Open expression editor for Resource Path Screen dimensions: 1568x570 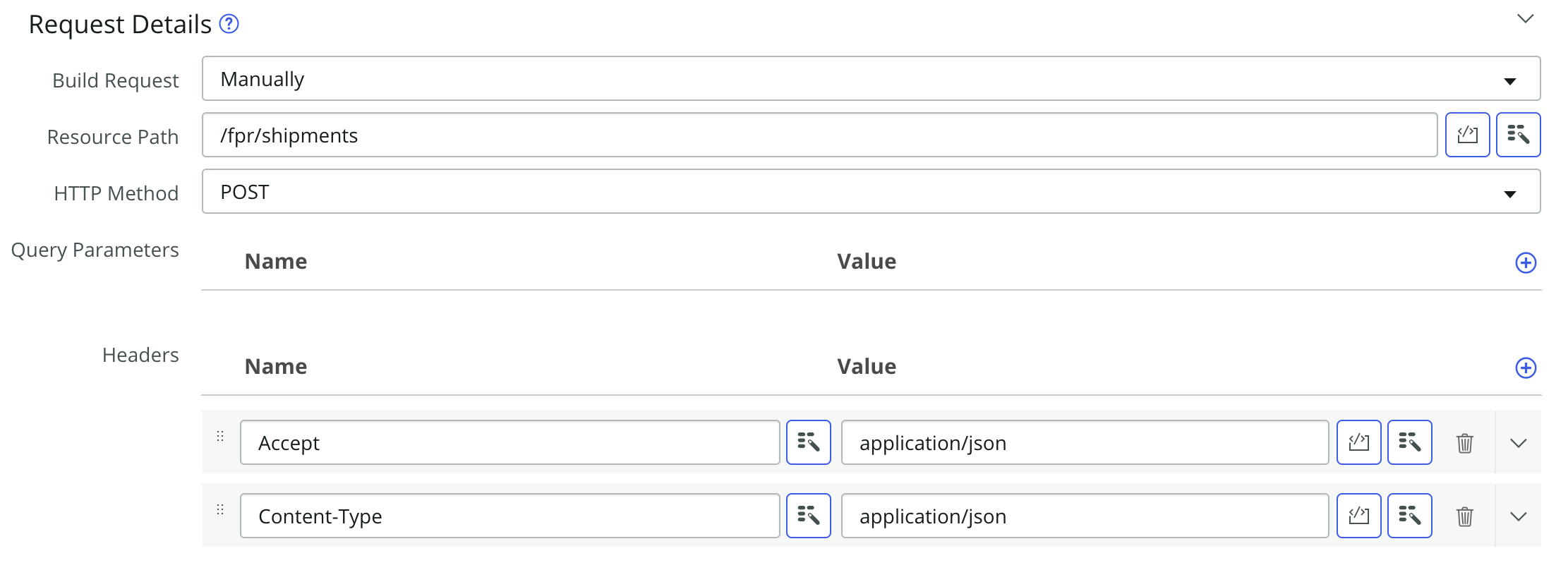click(1468, 135)
